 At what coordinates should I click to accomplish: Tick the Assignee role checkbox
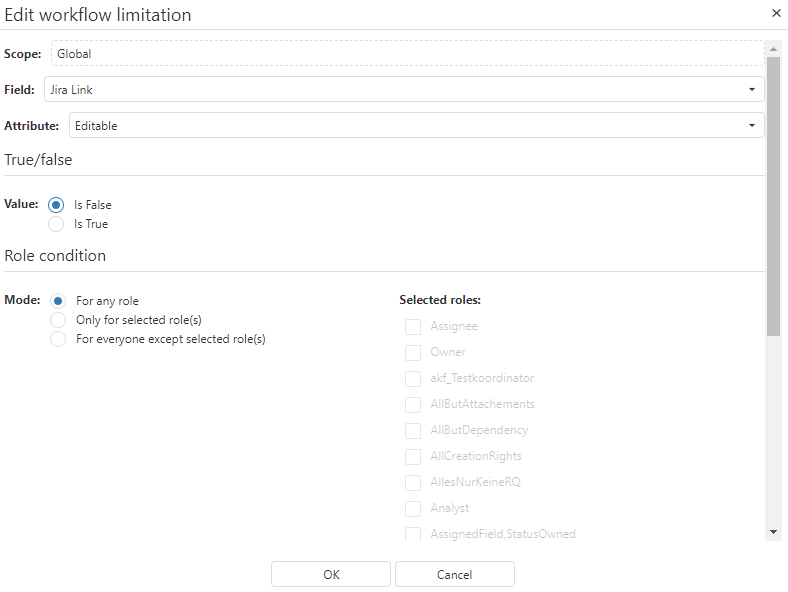tap(412, 327)
